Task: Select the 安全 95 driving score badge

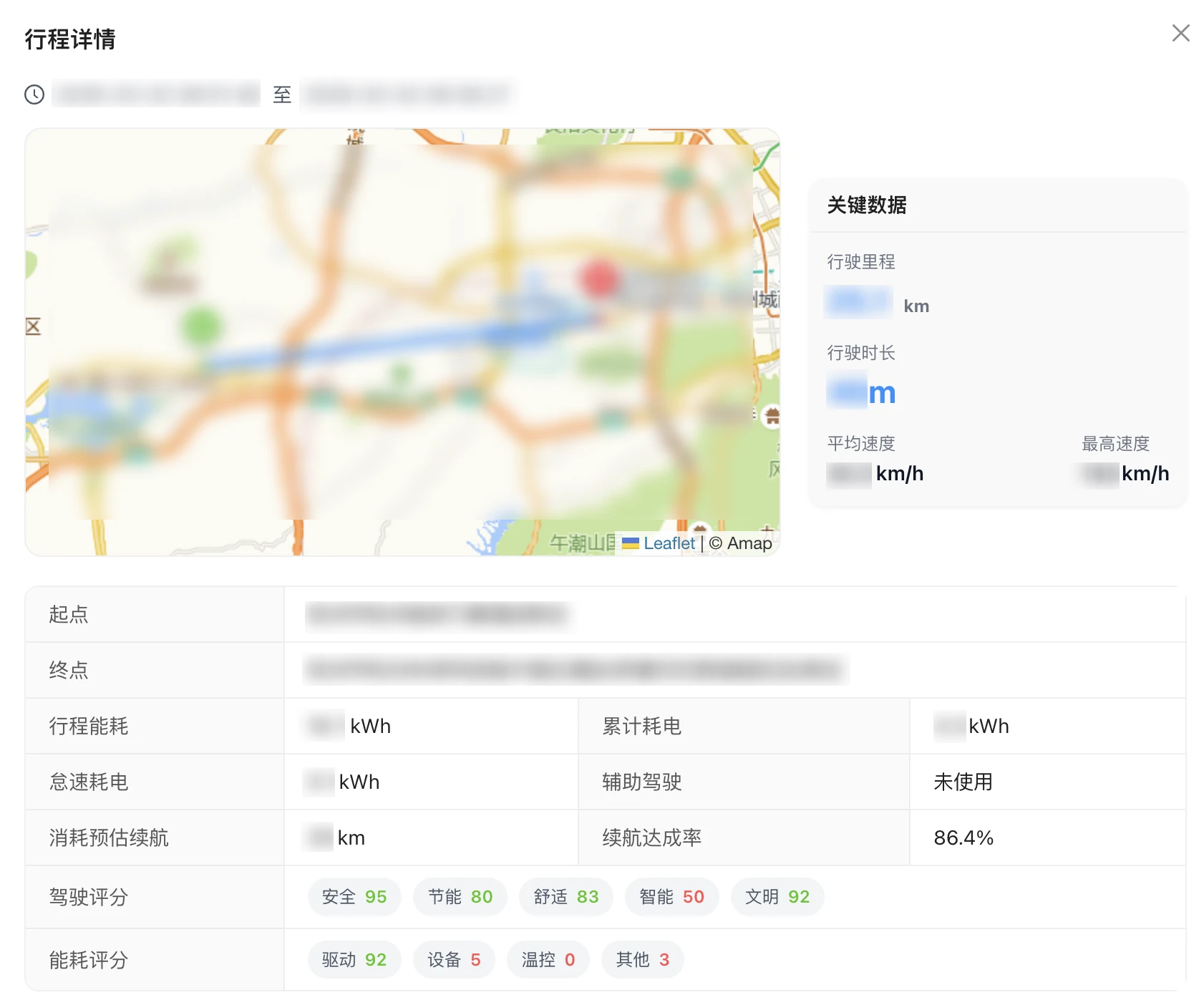Action: point(354,897)
